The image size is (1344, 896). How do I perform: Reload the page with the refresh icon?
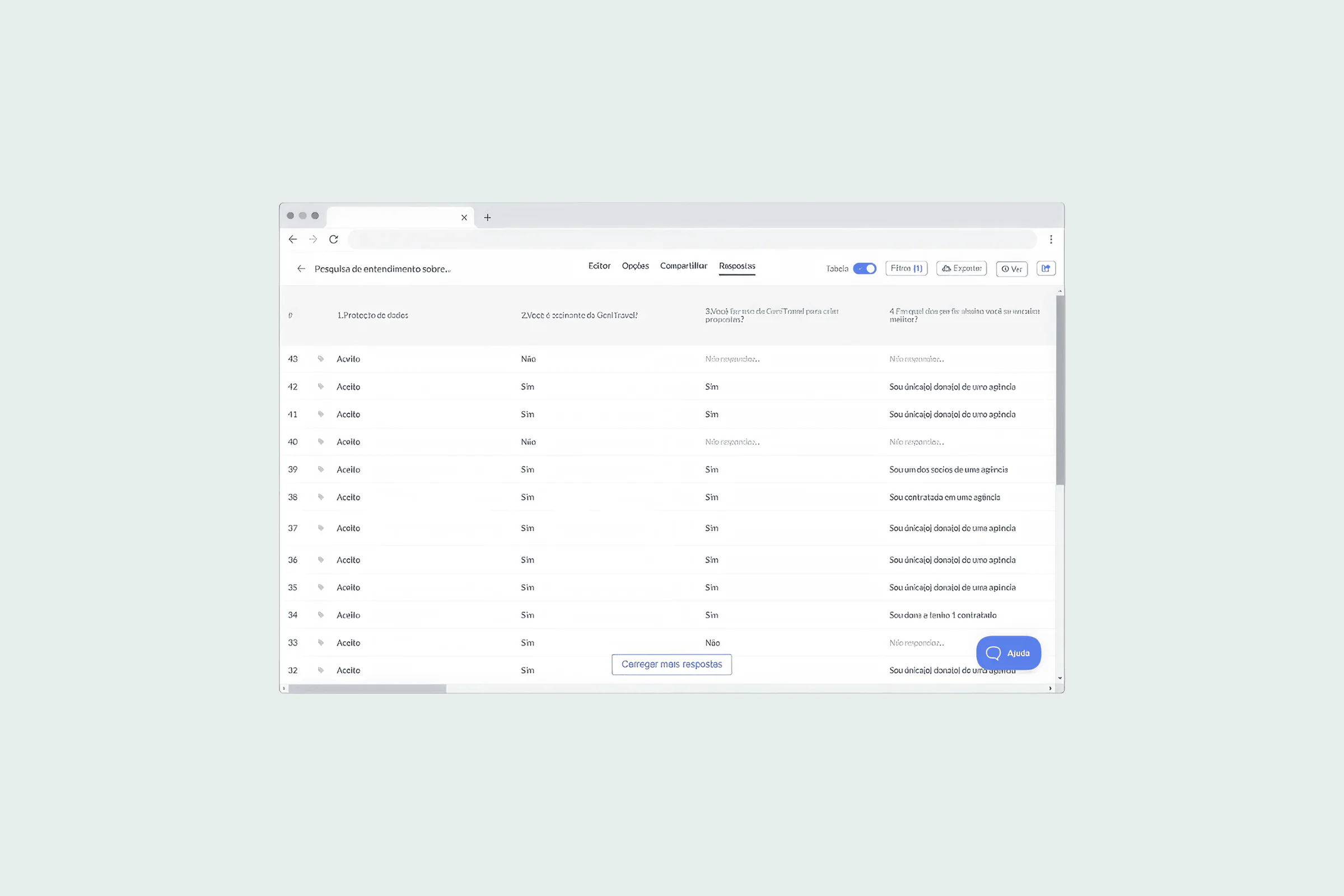(334, 240)
